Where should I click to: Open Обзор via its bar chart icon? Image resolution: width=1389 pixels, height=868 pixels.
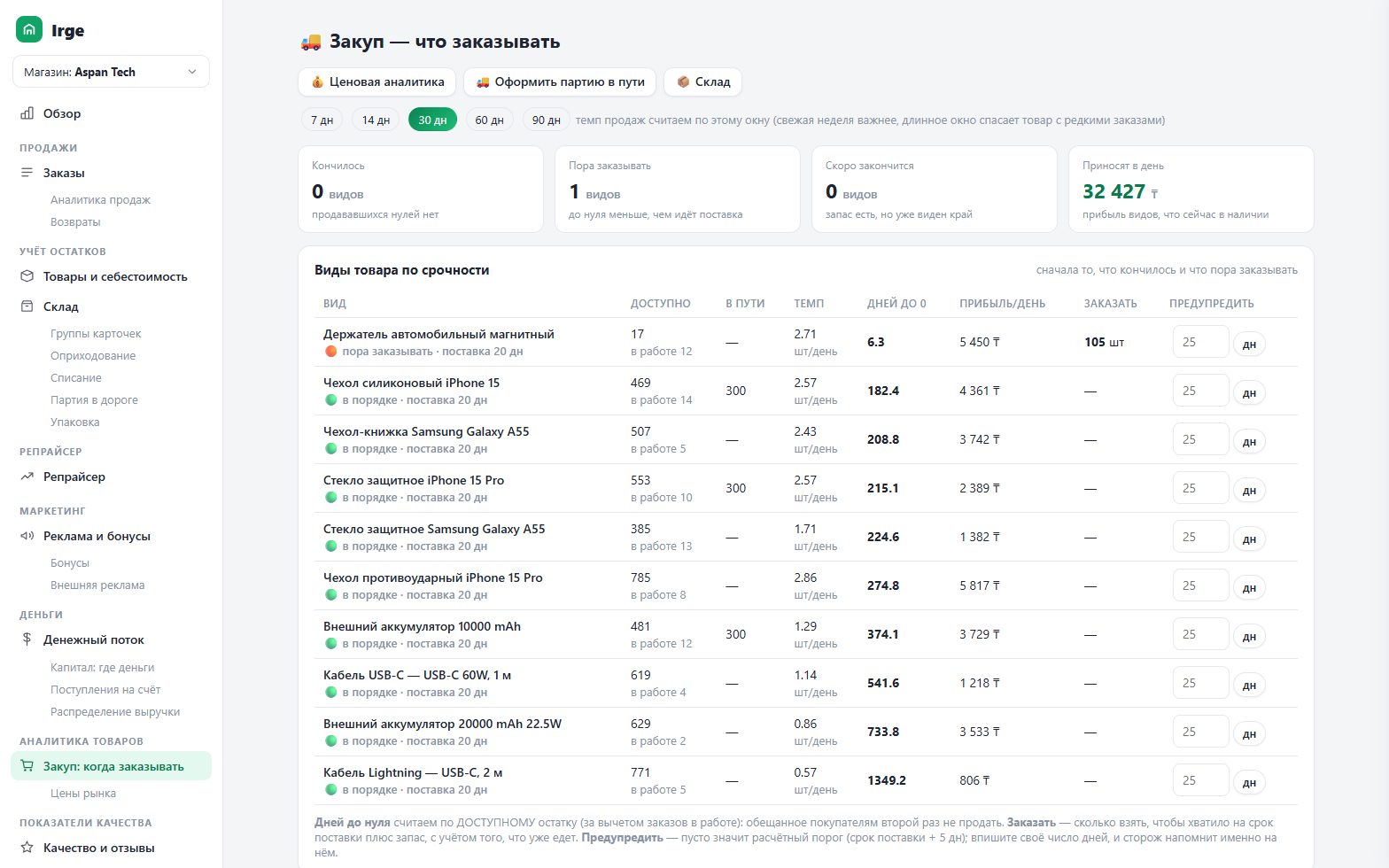27,113
